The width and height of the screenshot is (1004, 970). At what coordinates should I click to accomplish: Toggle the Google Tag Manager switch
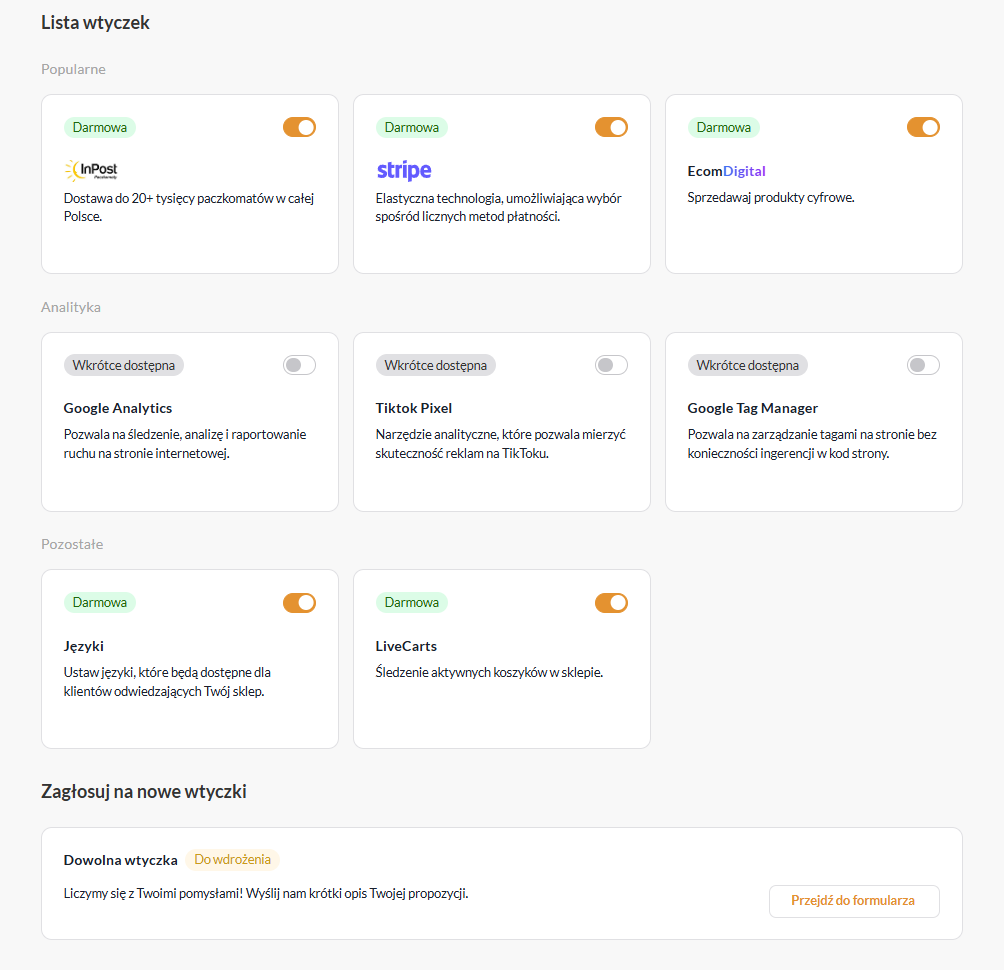click(923, 365)
